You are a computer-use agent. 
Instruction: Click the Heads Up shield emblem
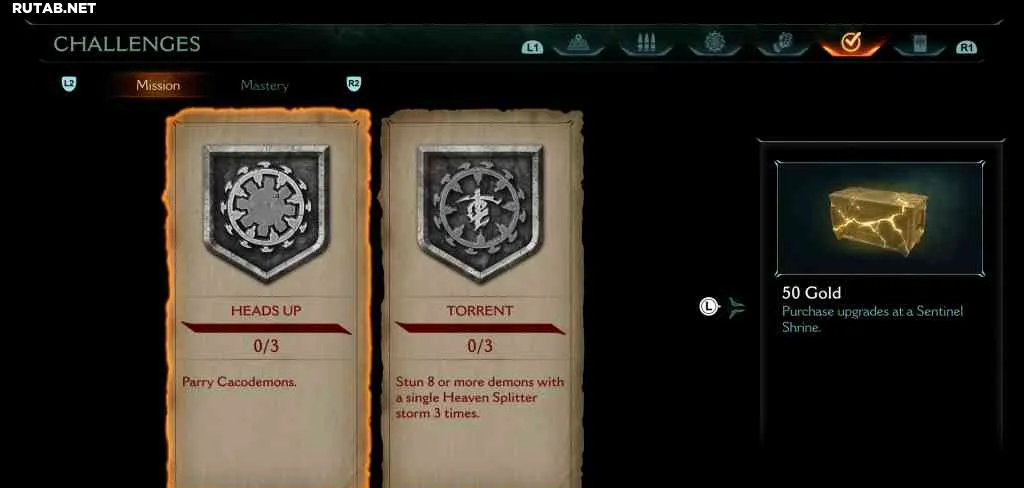tap(266, 211)
